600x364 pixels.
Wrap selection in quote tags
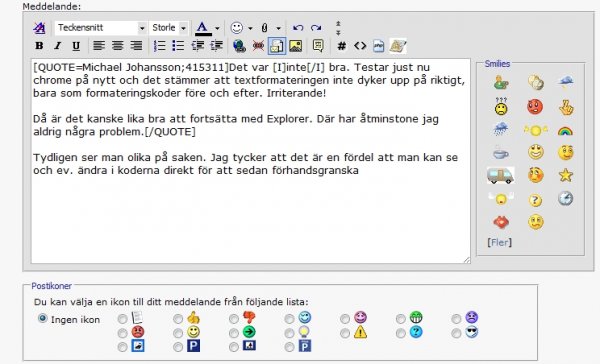click(318, 46)
